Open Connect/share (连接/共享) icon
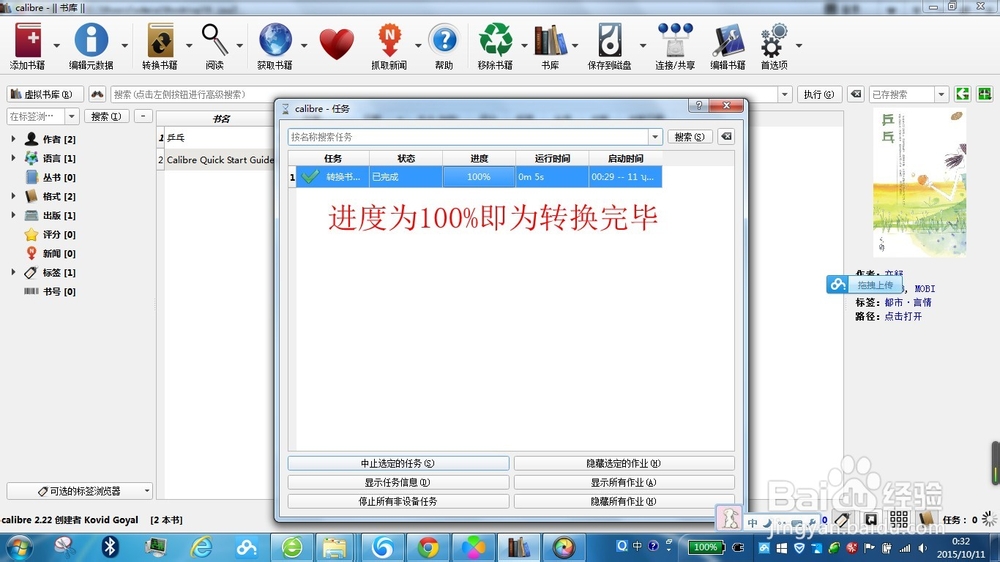Viewport: 1000px width, 562px height. pos(675,40)
